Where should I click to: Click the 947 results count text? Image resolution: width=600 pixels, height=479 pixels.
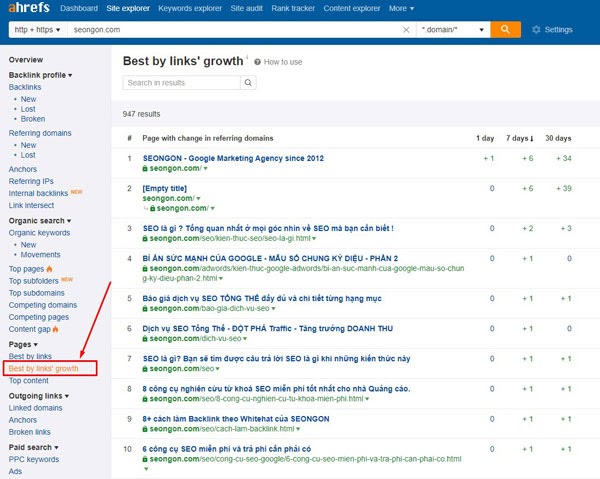coord(141,114)
